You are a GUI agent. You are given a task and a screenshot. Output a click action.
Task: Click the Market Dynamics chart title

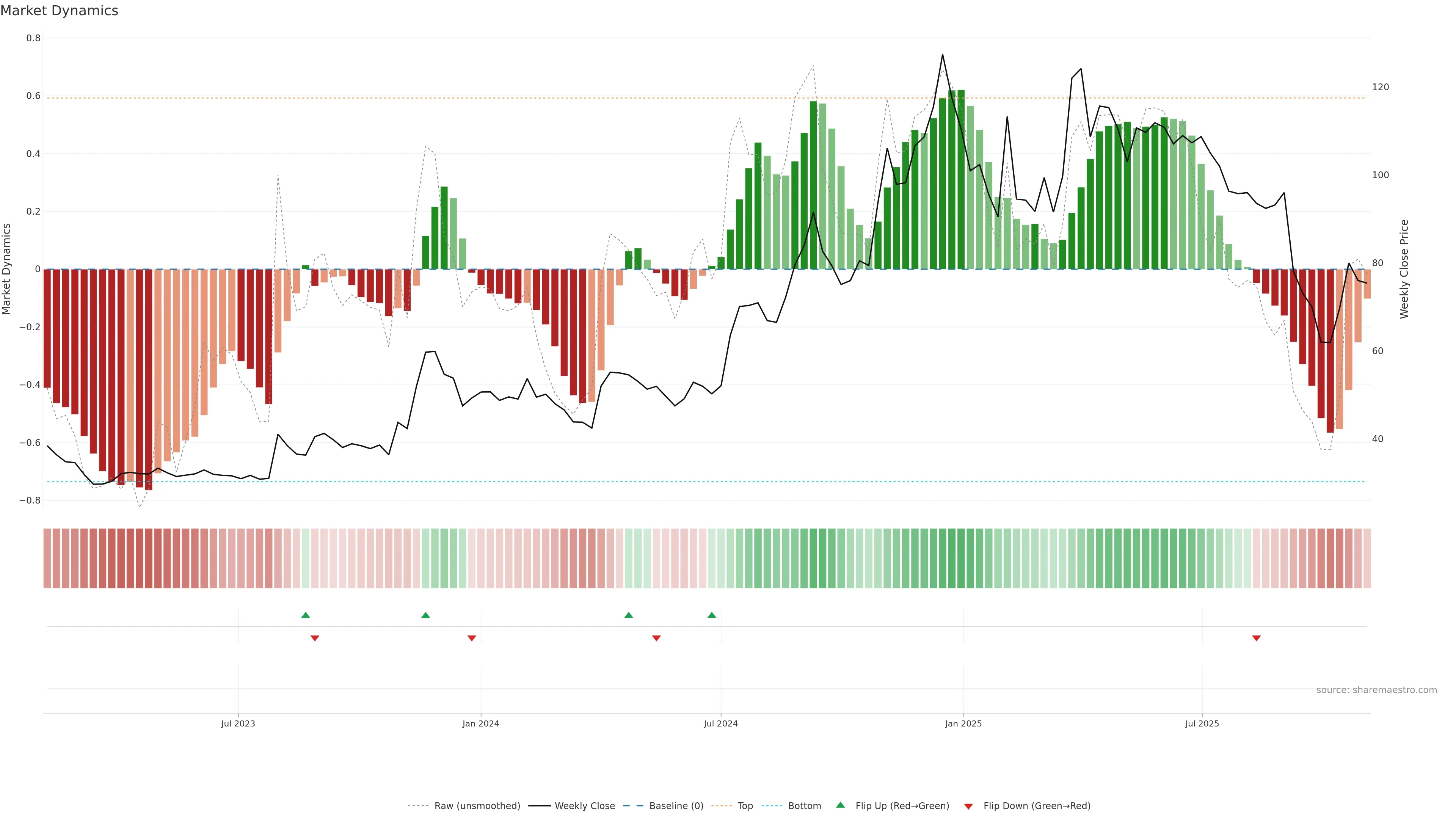click(60, 11)
